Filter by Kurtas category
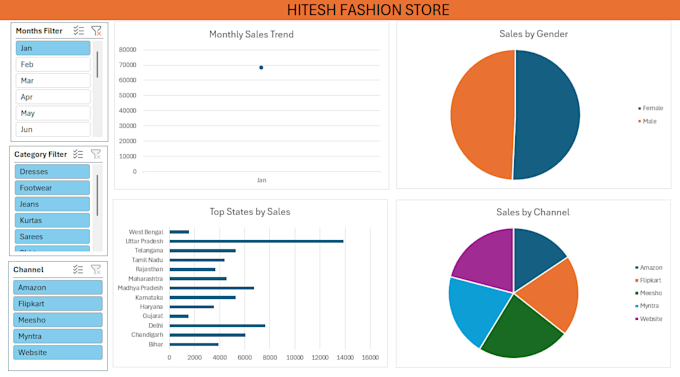 point(52,220)
